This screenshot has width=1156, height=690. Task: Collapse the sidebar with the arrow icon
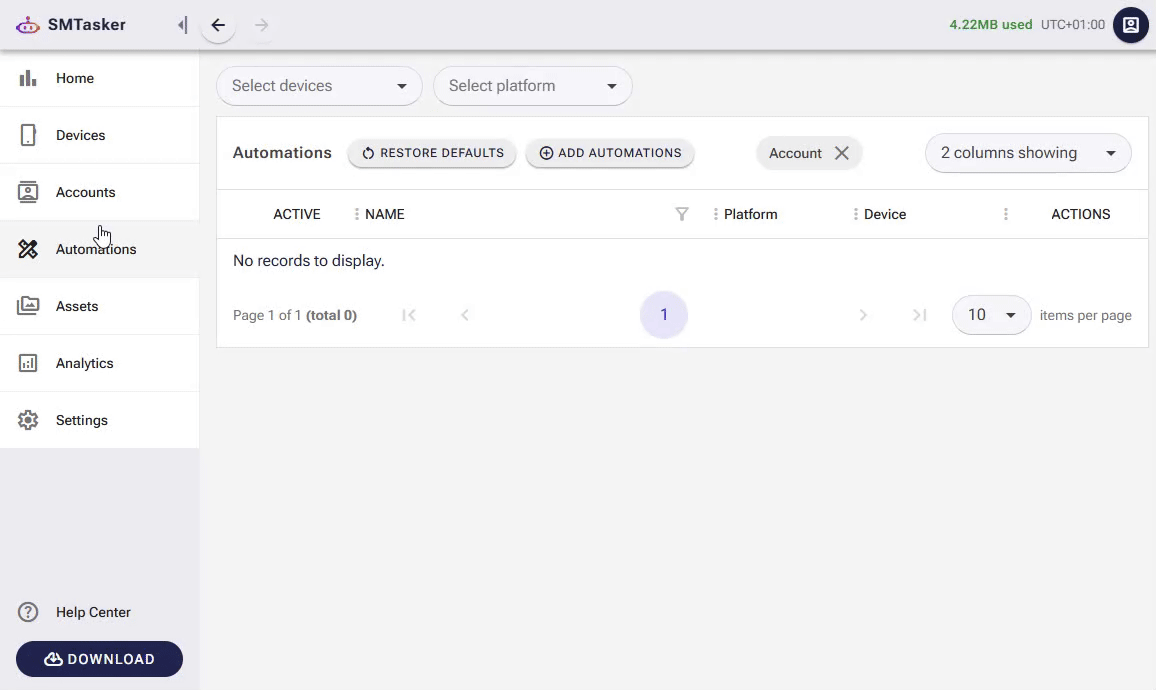coord(182,25)
